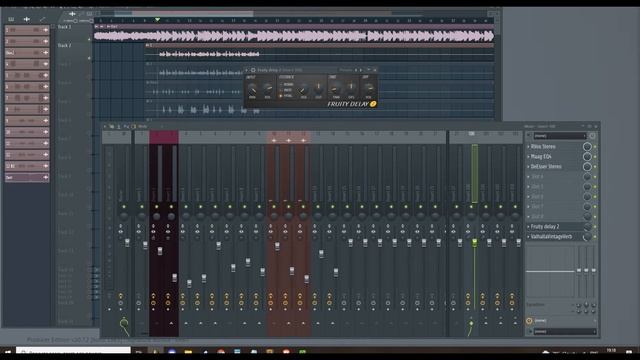640x360 pixels.
Task: Select Normal mode in Fruity Delay
Action: tap(286, 84)
